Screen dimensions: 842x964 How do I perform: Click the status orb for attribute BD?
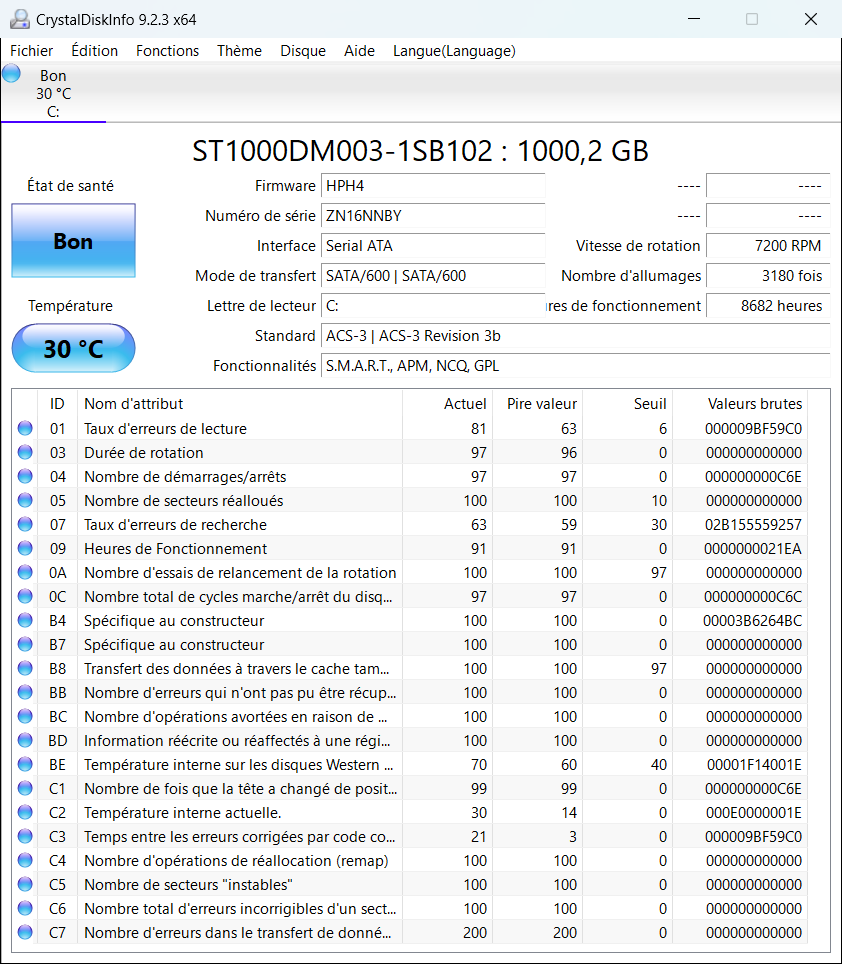coord(25,740)
